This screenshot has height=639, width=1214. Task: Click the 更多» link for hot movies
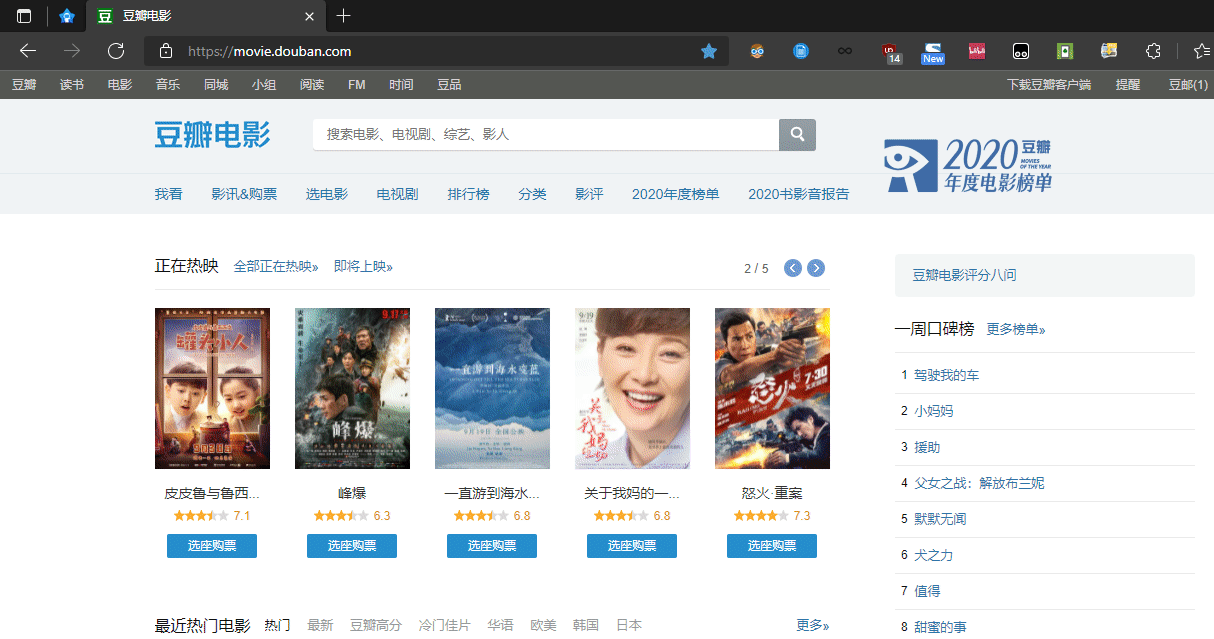(812, 625)
